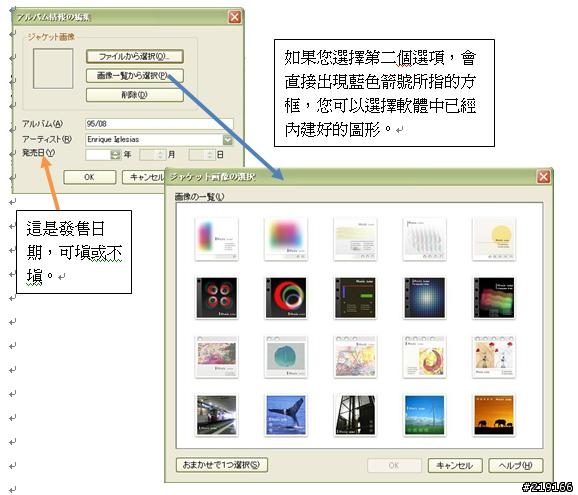This screenshot has width=578, height=495.
Task: Select the grey wavy lines jacket thumbnail
Action: click(x=425, y=239)
